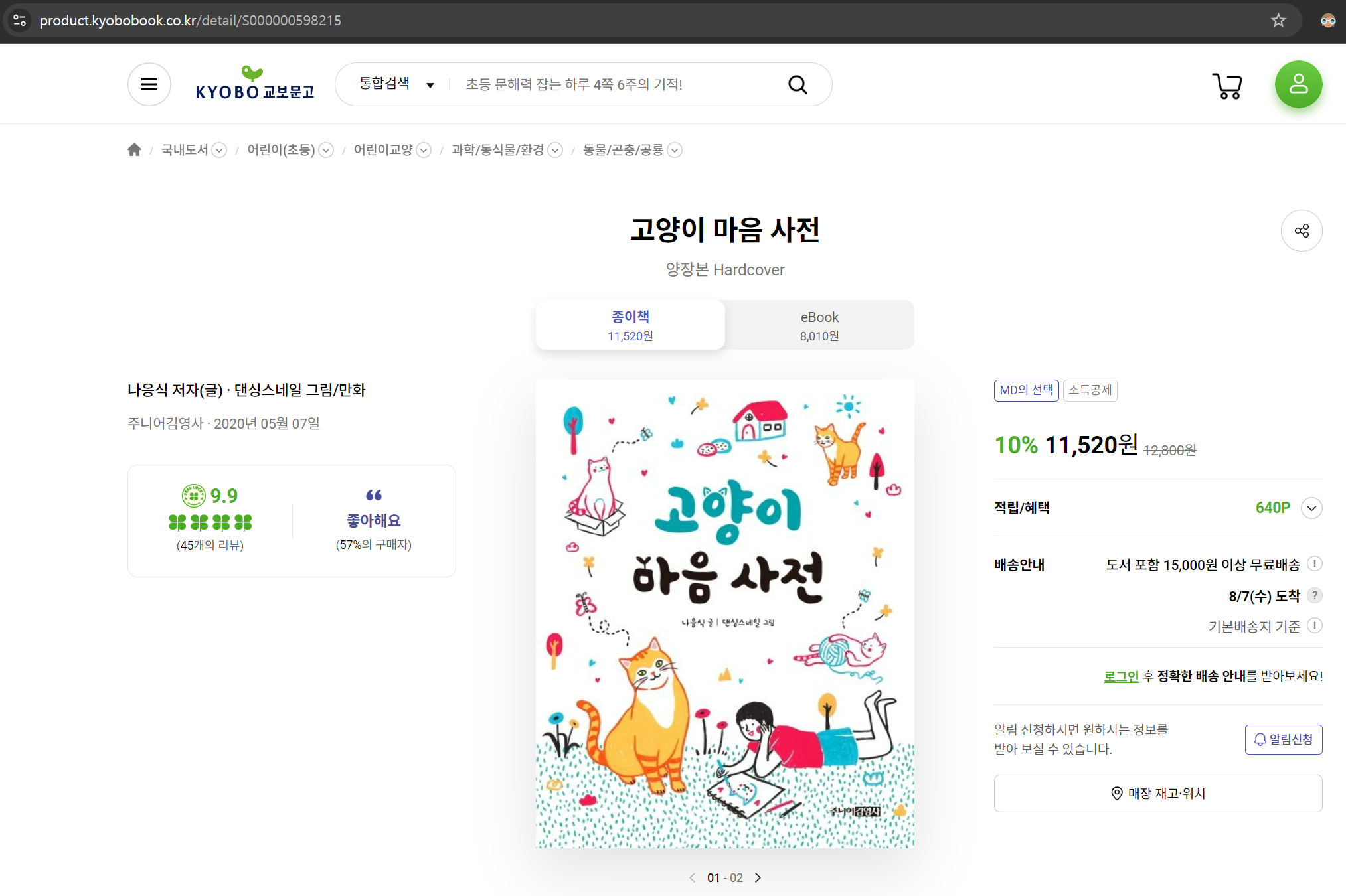Click the 01 - 02 image page indicator

724,878
